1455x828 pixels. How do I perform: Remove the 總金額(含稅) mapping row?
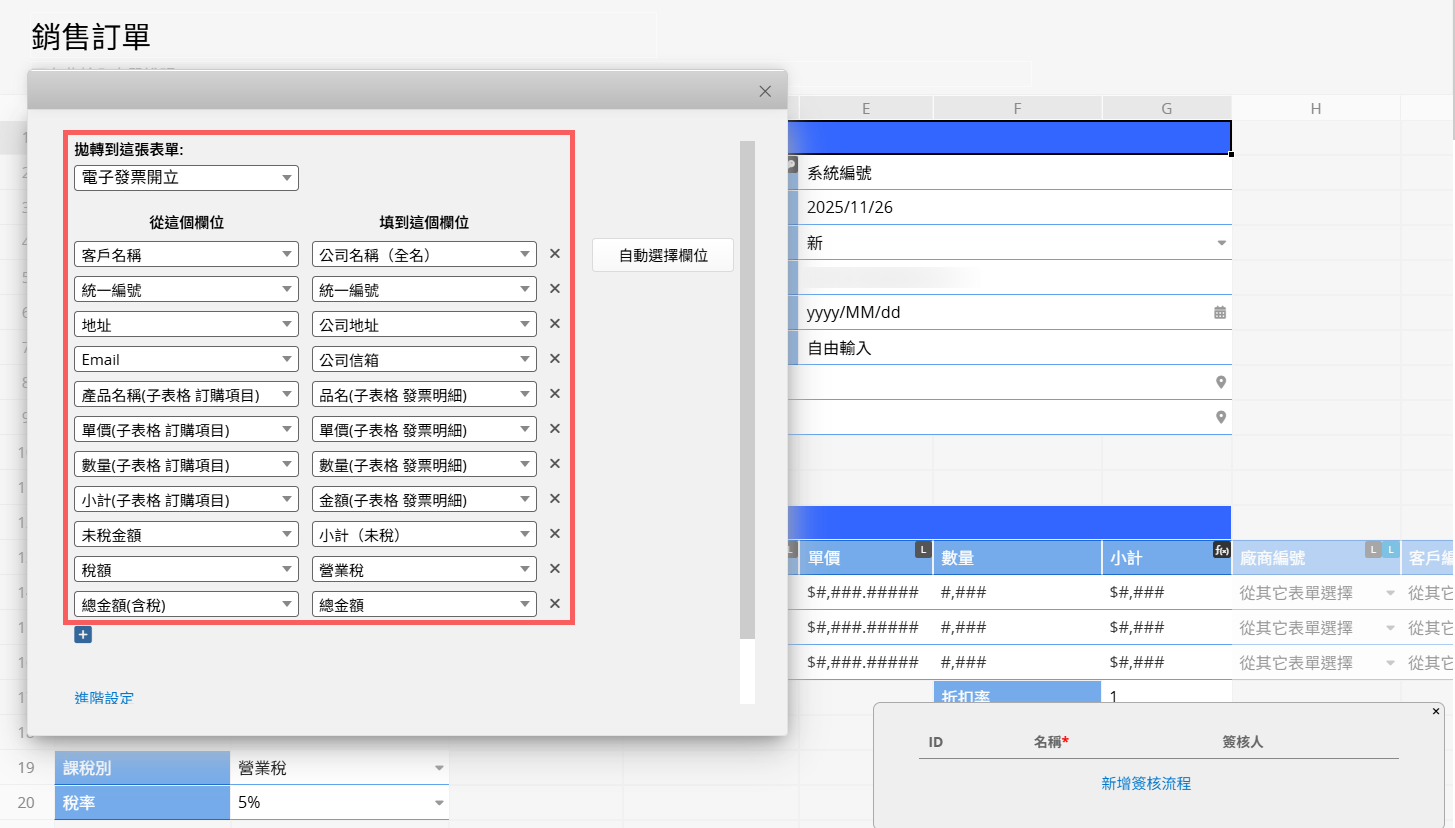coord(555,604)
